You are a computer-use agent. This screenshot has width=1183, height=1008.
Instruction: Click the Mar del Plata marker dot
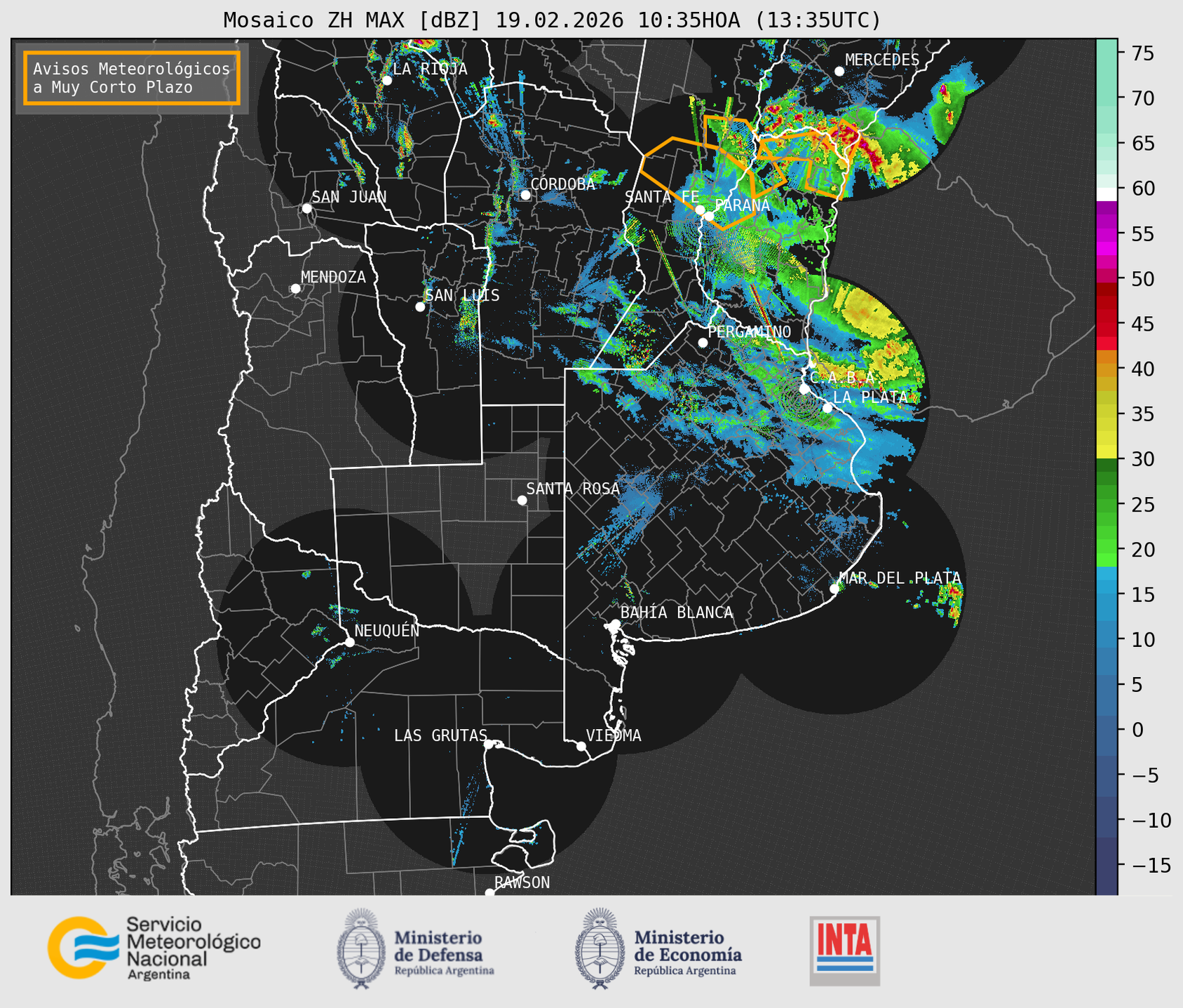click(834, 589)
